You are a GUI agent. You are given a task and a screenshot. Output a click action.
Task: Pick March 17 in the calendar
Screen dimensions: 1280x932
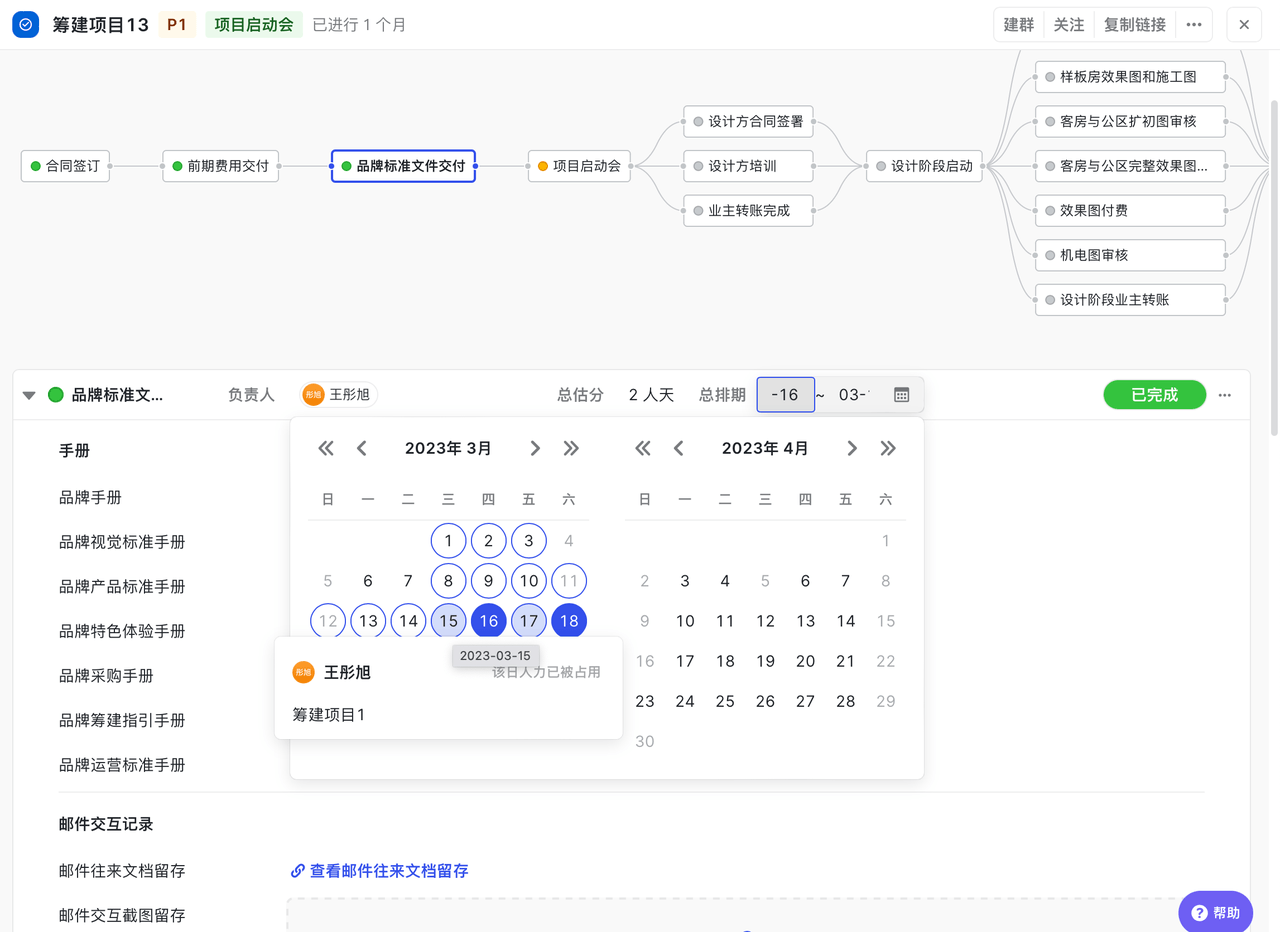529,621
